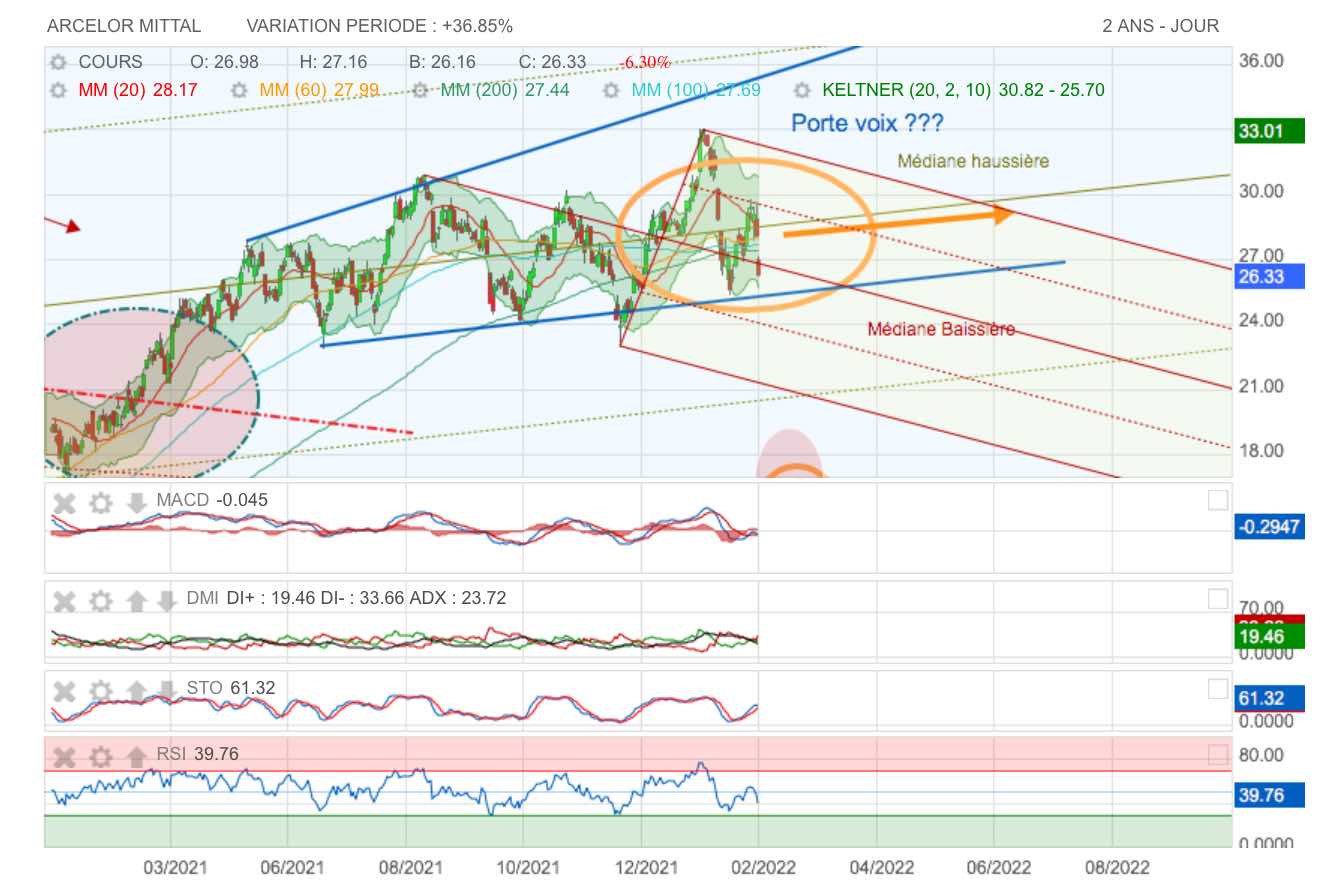Image resolution: width=1344 pixels, height=892 pixels.
Task: Click the MM (100) 27.69 label
Action: [x=697, y=90]
